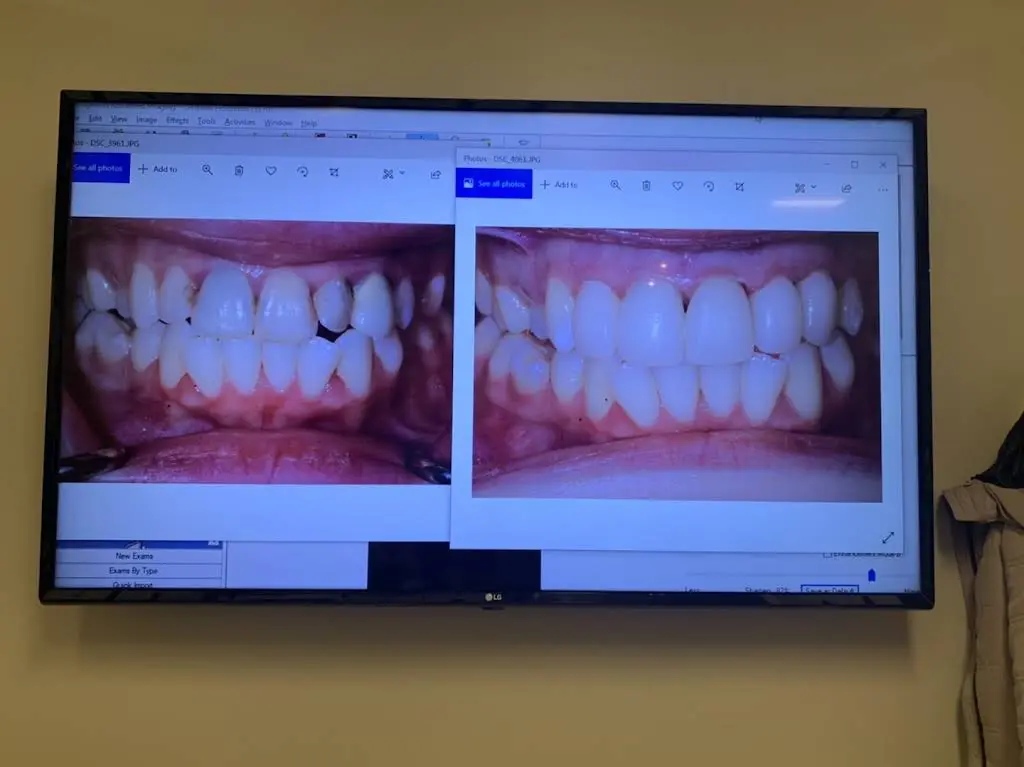The height and width of the screenshot is (767, 1024).
Task: Open the Help menu in the imaging application
Action: click(x=309, y=123)
